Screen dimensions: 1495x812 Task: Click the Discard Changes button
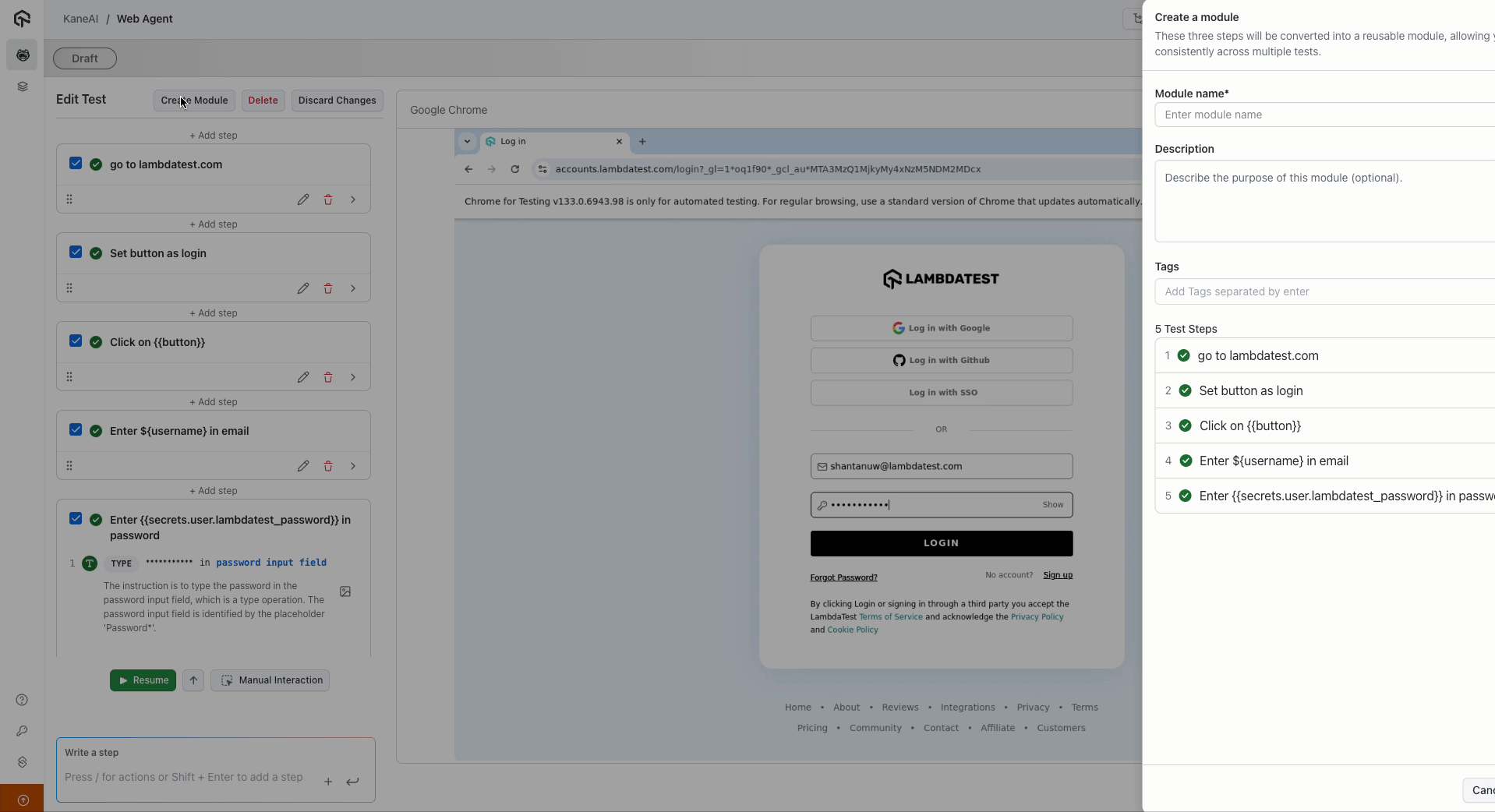click(x=337, y=101)
